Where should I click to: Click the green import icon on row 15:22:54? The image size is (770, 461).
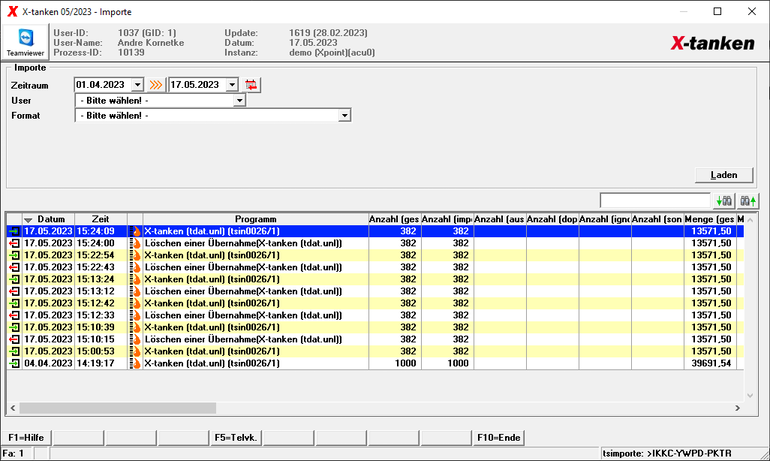pos(14,255)
